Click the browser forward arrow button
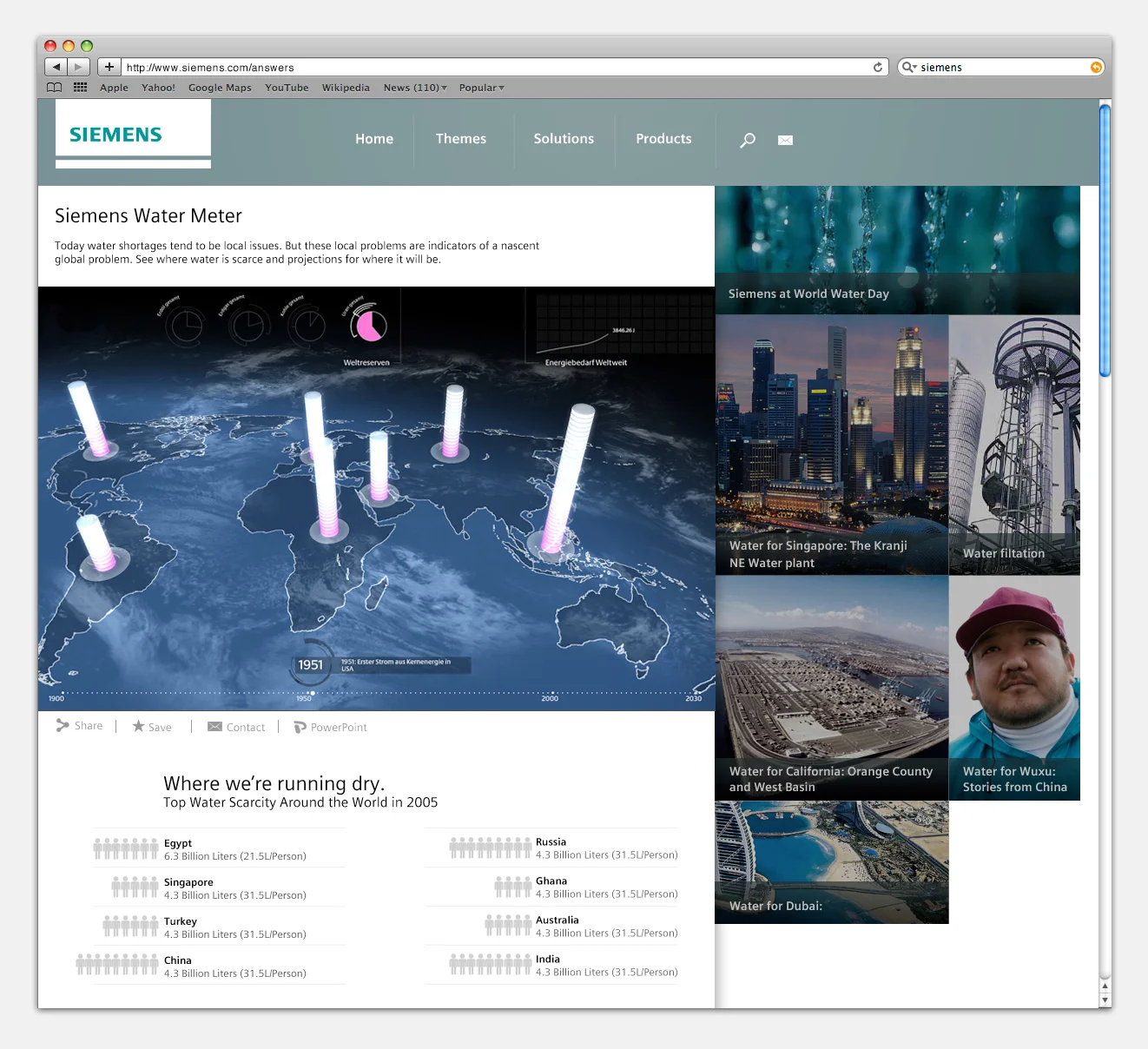This screenshot has height=1049, width=1148. pos(78,67)
